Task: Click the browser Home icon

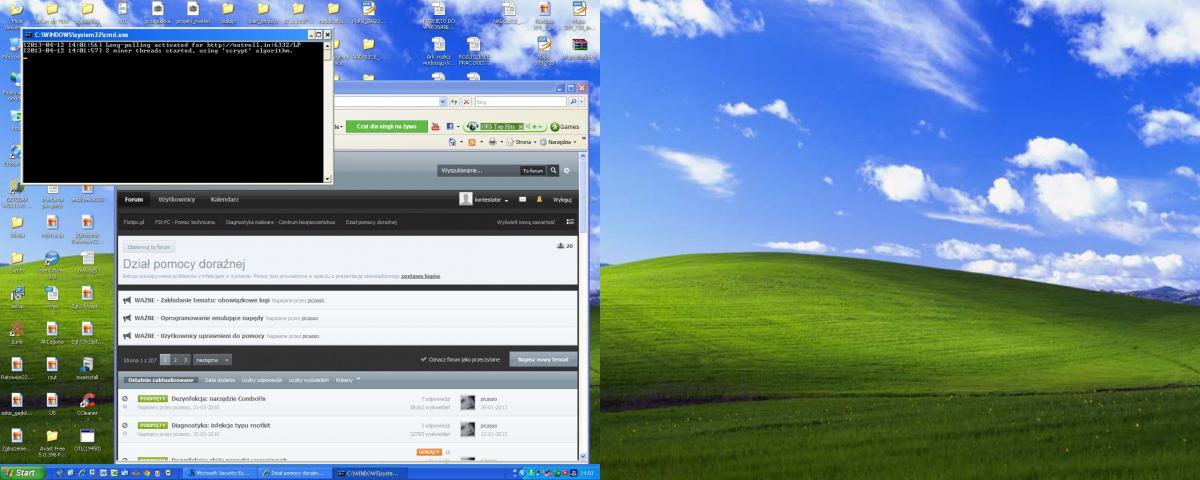Action: click(x=452, y=142)
